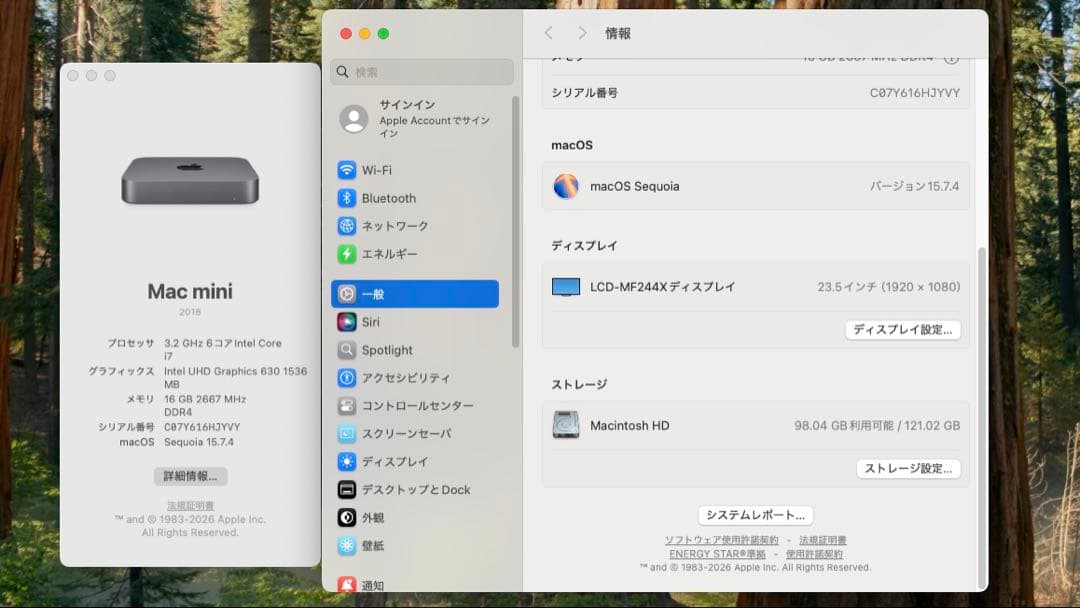Select the 外観 appearance icon
The image size is (1080, 608).
click(346, 518)
